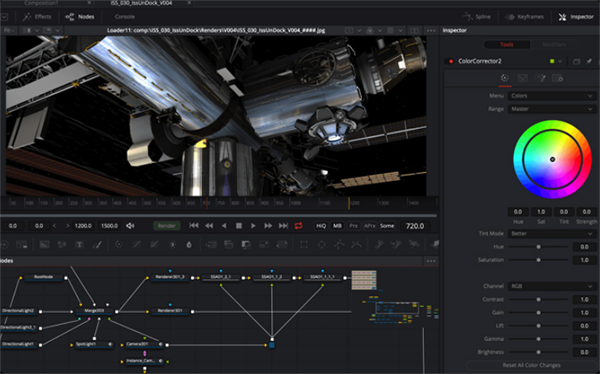Click the Contrast slider handle
The image size is (600, 374).
click(538, 299)
